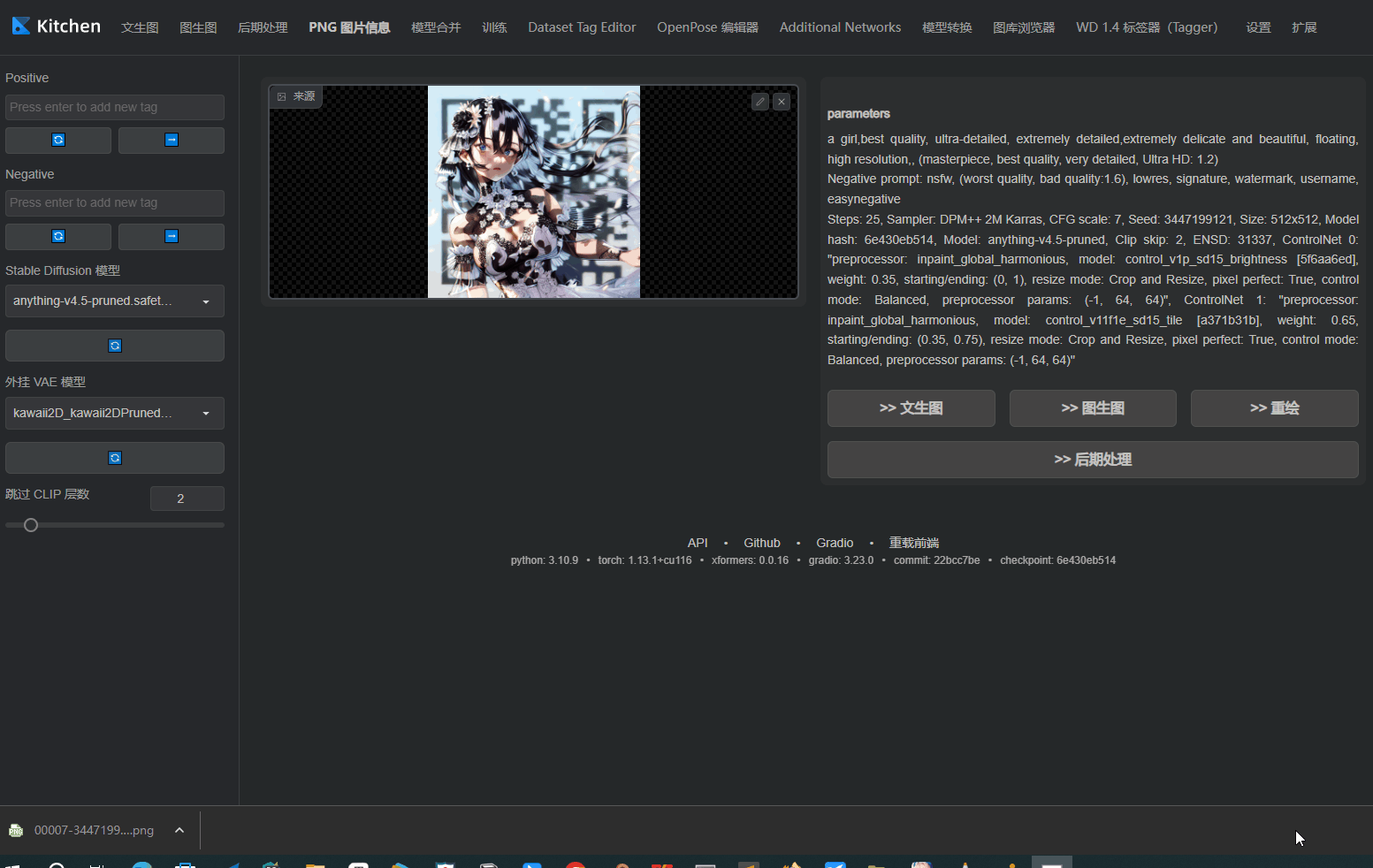This screenshot has height=868, width=1373.
Task: Open Dataset Tag Editor tab
Action: (582, 27)
